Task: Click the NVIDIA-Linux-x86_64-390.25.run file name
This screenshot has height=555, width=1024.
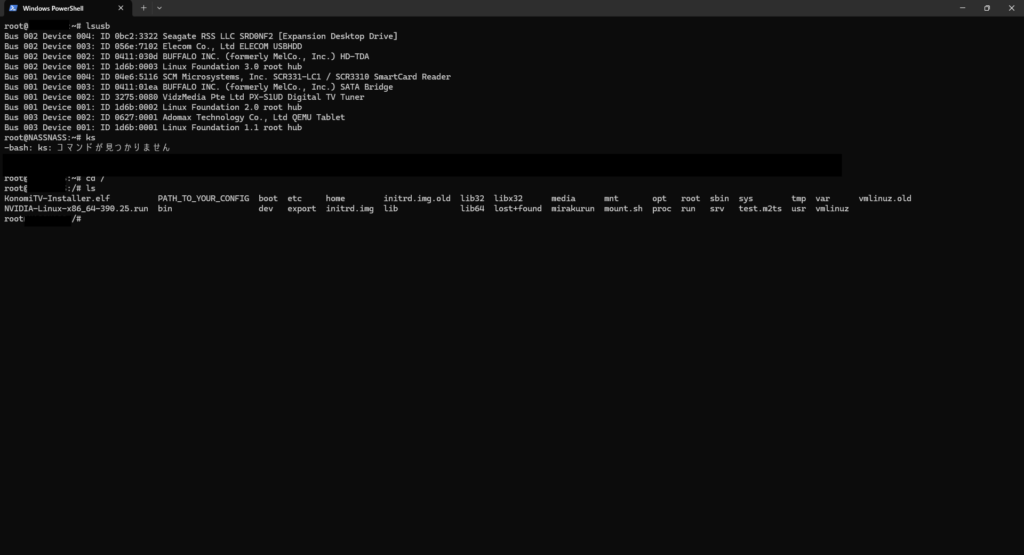Action: [76, 209]
